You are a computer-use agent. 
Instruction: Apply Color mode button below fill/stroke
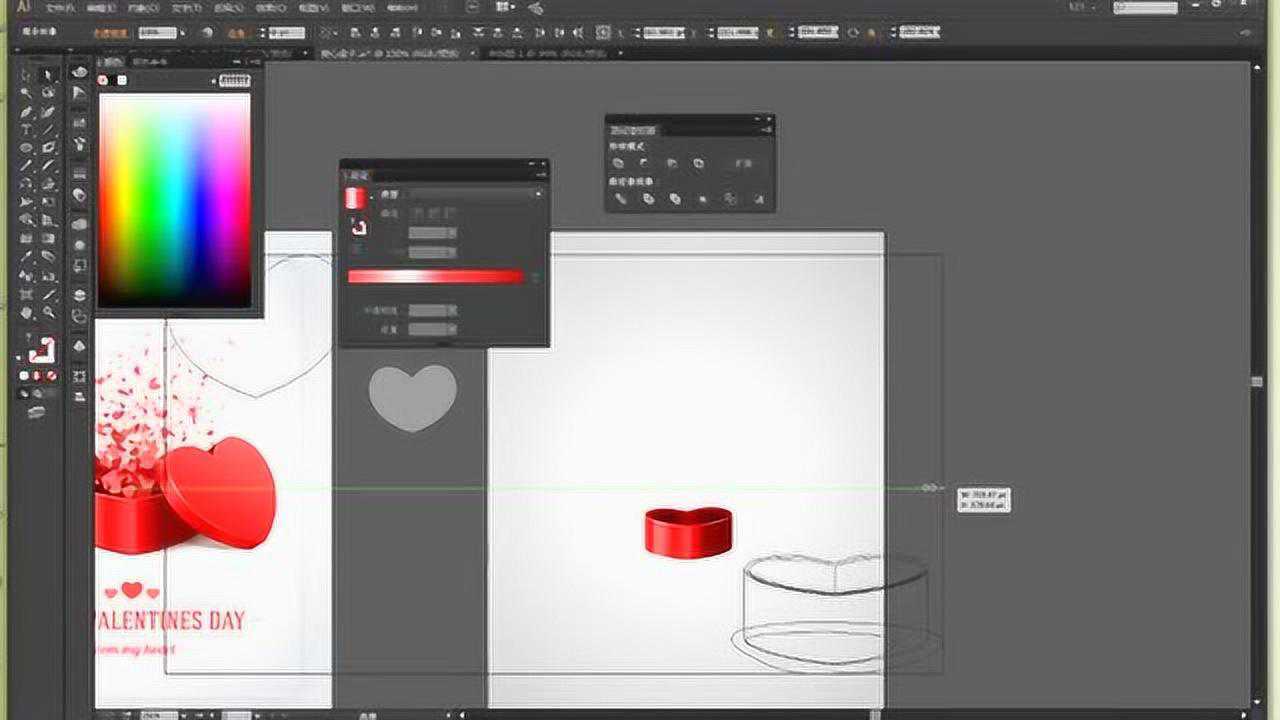point(23,376)
